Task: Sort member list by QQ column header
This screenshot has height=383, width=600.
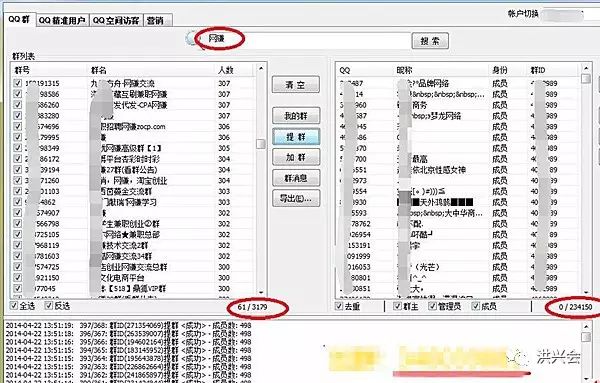Action: tap(345, 70)
